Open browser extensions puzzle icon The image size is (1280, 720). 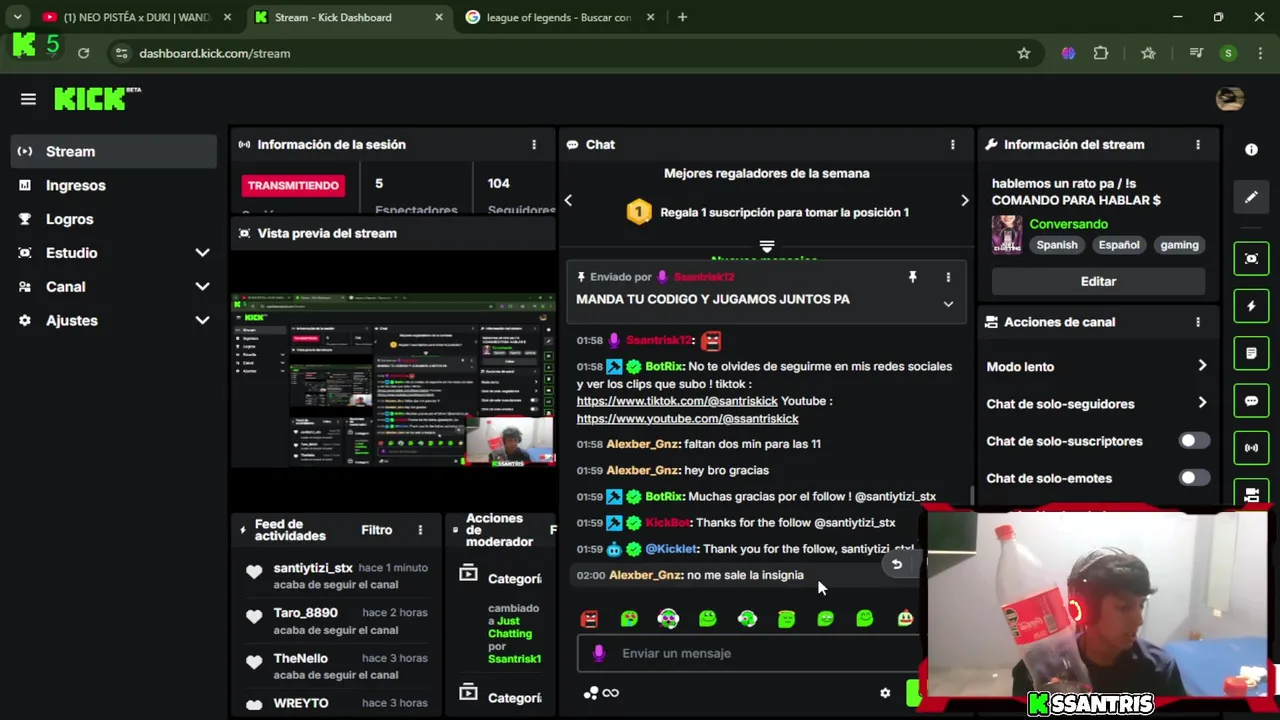[1101, 53]
